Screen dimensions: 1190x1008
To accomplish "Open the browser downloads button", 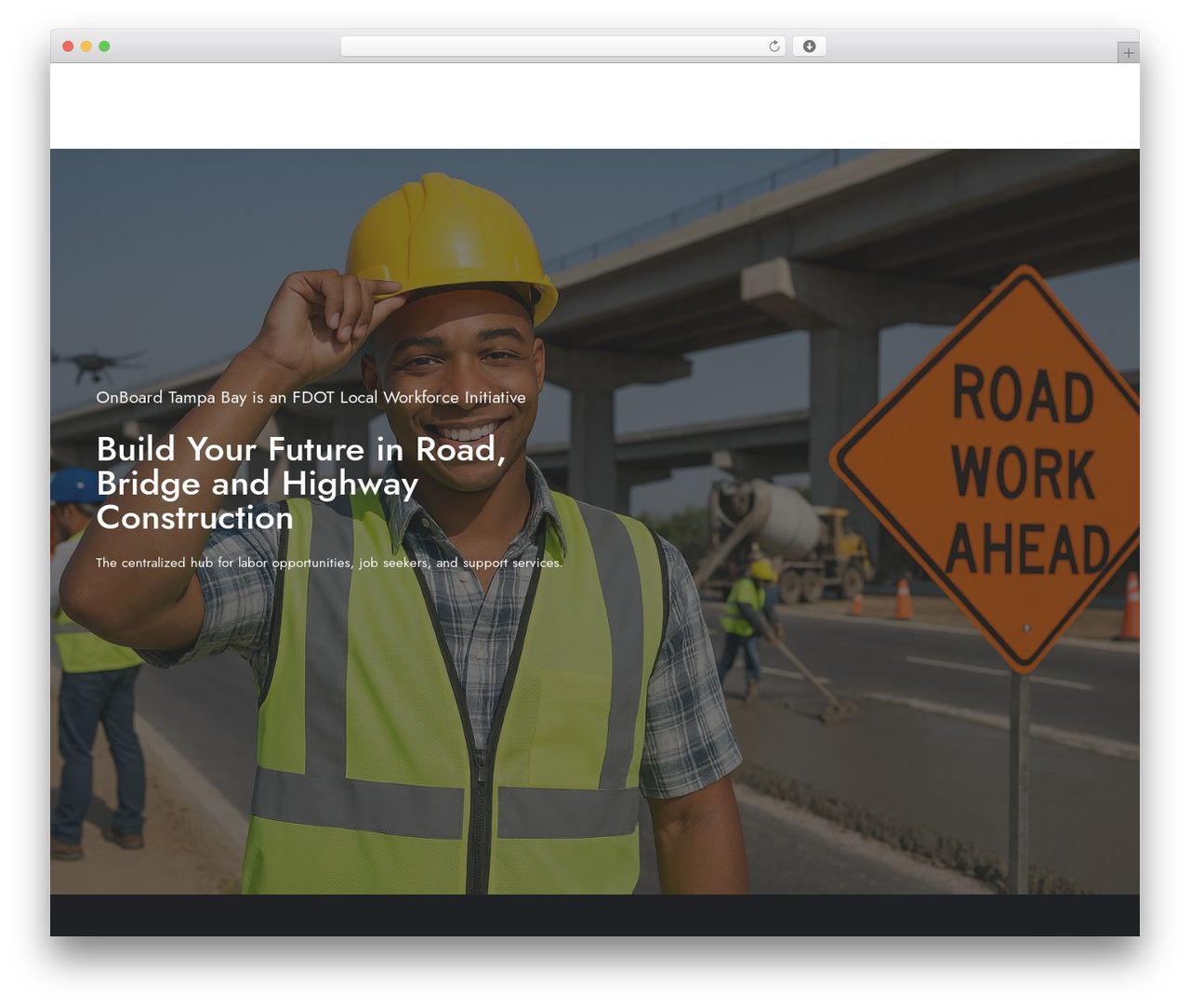I will [x=809, y=46].
